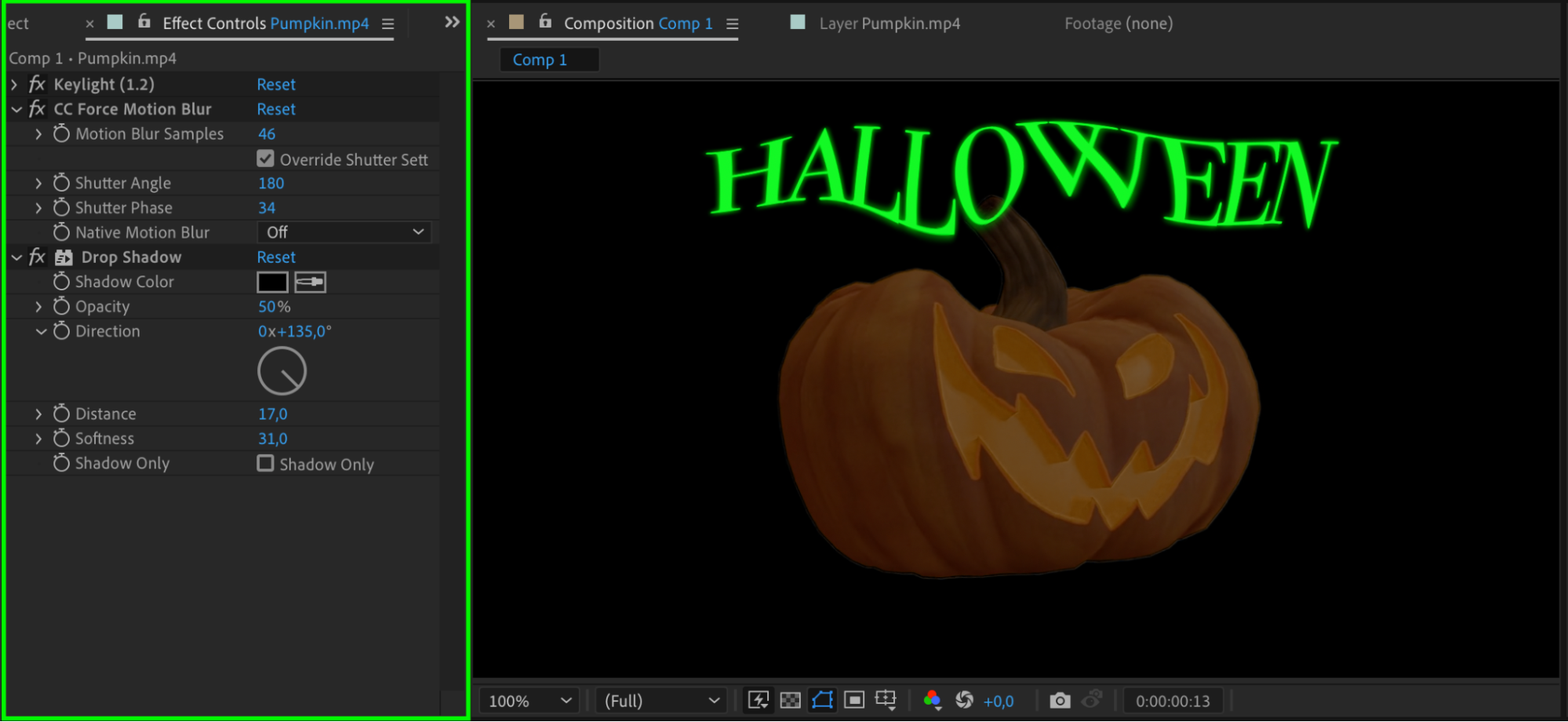
Task: Enable the Shadow Only checkbox
Action: pos(266,464)
